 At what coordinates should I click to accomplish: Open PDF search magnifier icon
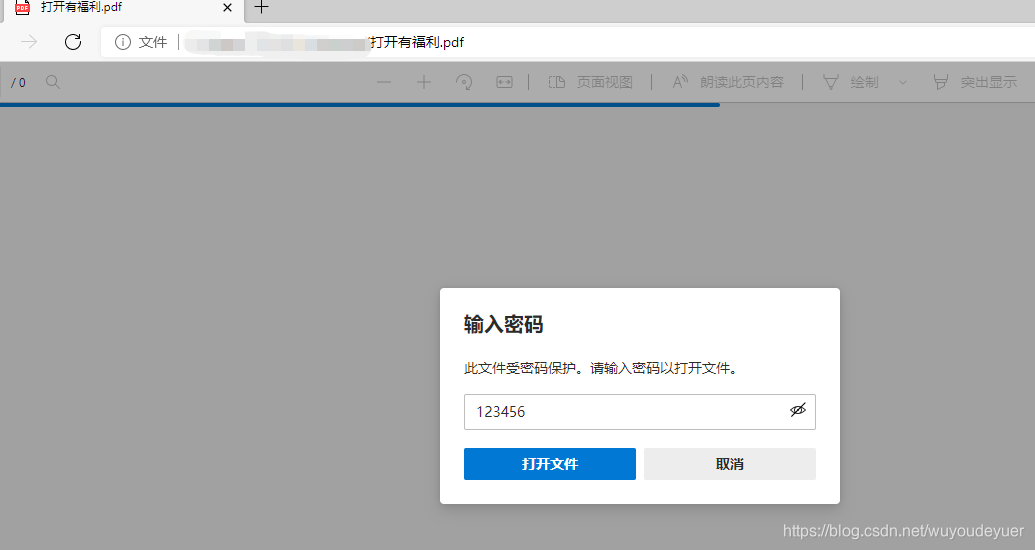(x=53, y=82)
